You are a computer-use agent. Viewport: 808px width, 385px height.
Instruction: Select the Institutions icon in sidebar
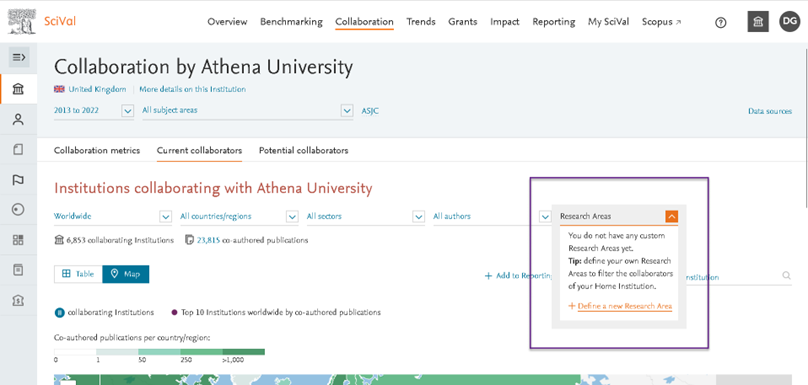pyautogui.click(x=19, y=90)
